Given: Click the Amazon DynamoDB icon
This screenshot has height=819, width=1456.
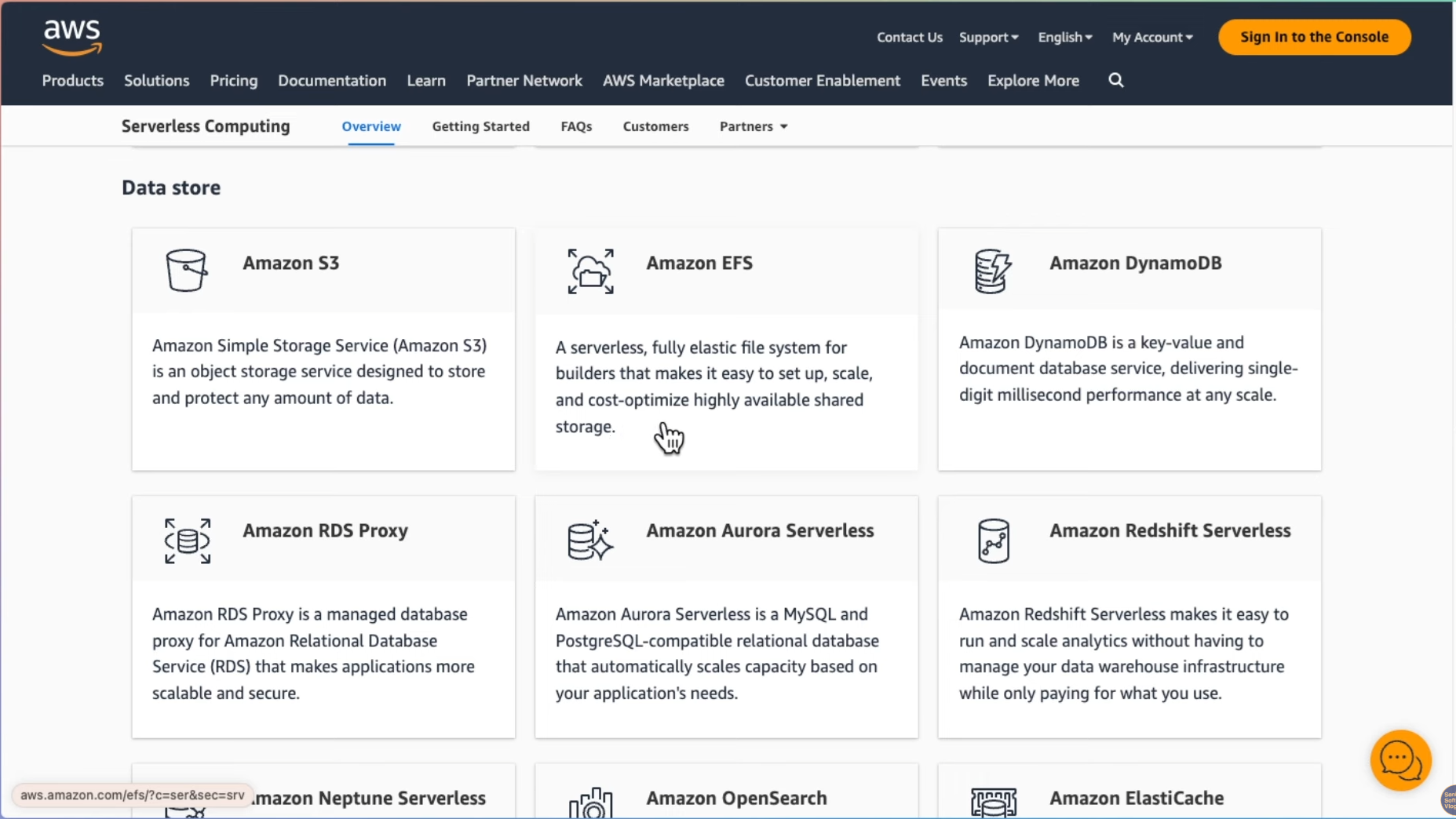Looking at the screenshot, I should (x=993, y=271).
